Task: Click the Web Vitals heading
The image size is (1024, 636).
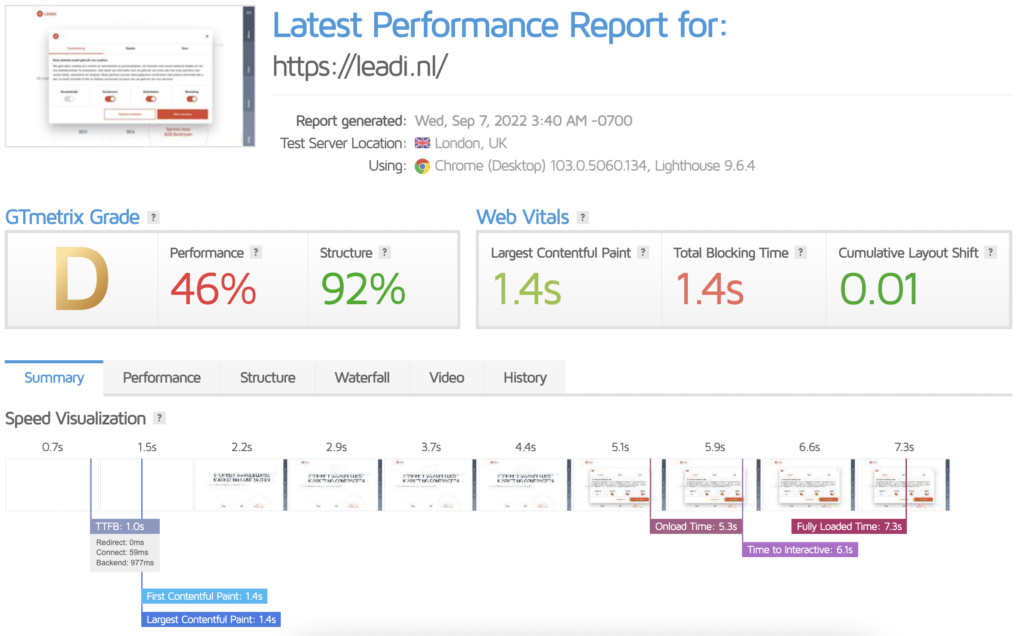Action: tap(522, 217)
